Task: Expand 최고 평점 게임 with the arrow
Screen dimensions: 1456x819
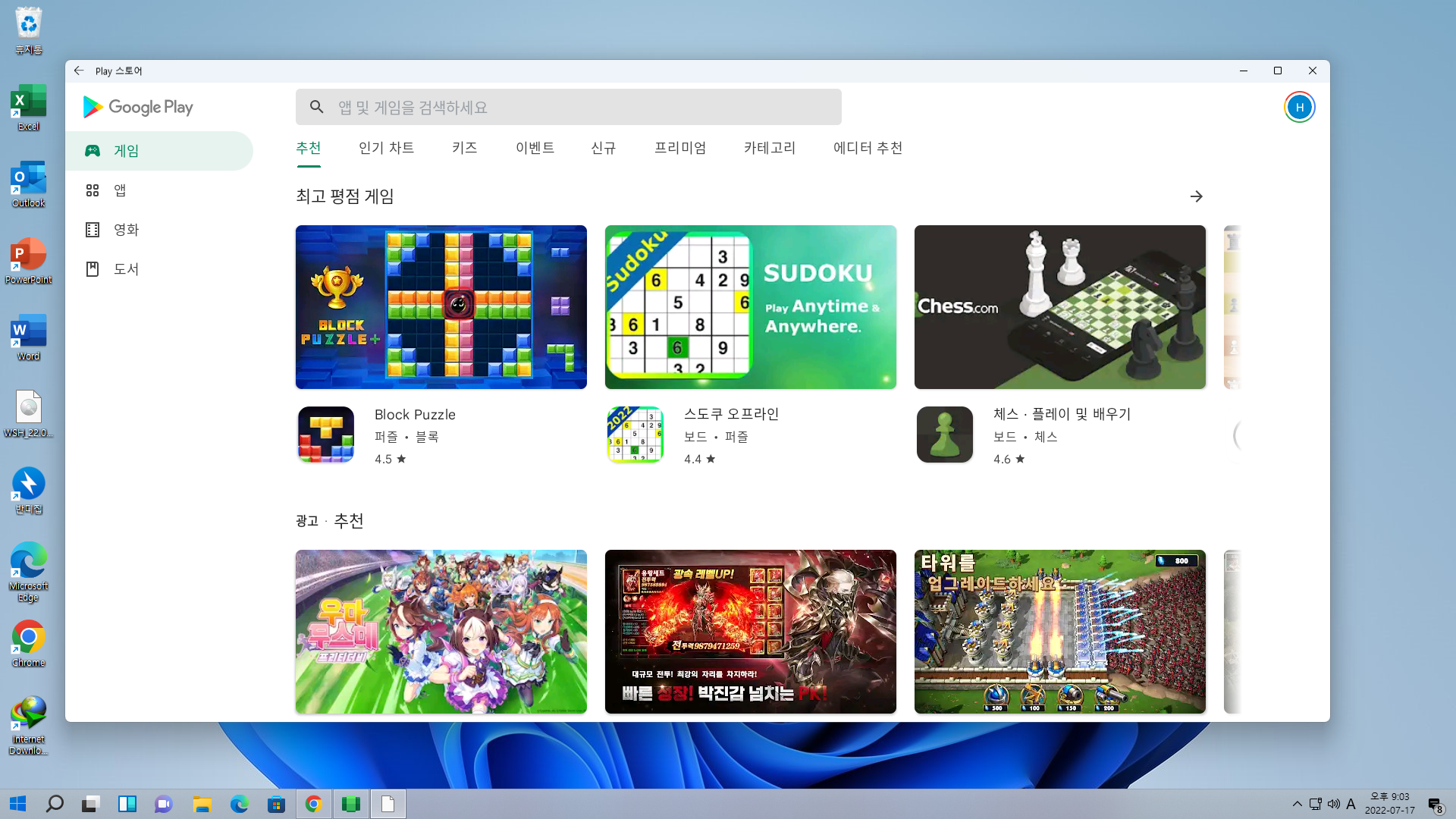Action: click(x=1197, y=196)
